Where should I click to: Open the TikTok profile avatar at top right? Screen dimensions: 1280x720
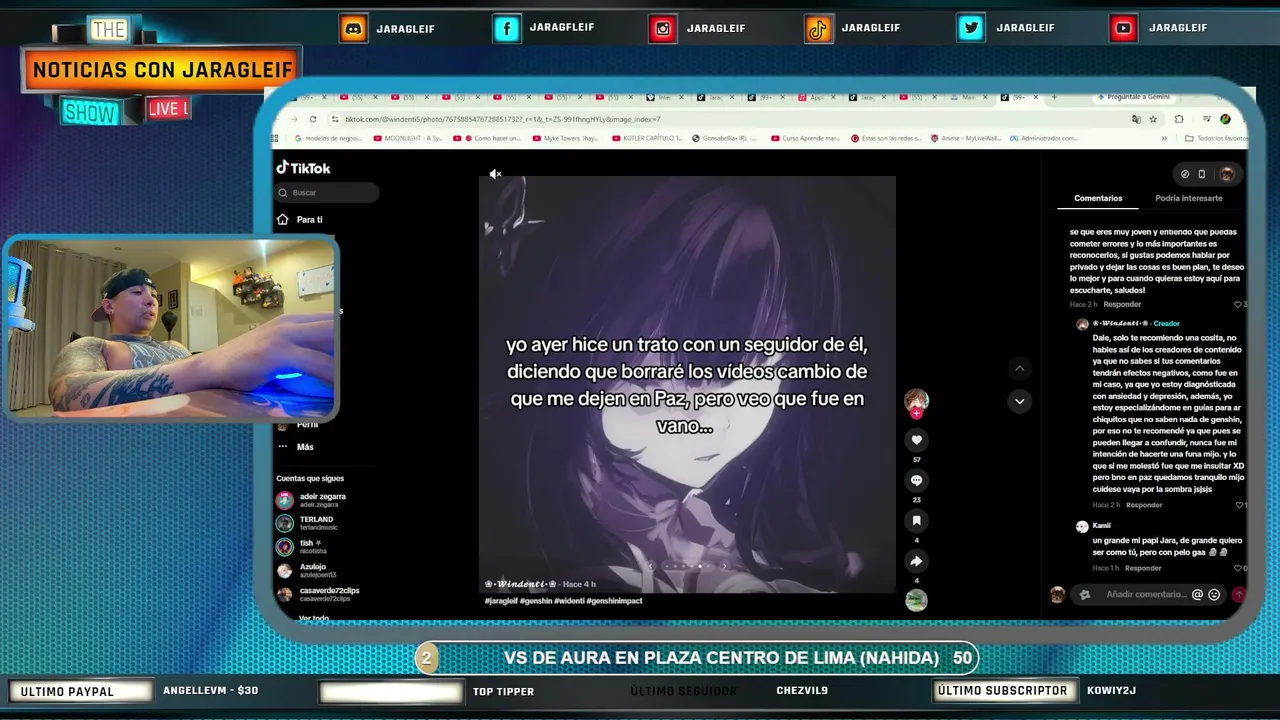click(1226, 174)
